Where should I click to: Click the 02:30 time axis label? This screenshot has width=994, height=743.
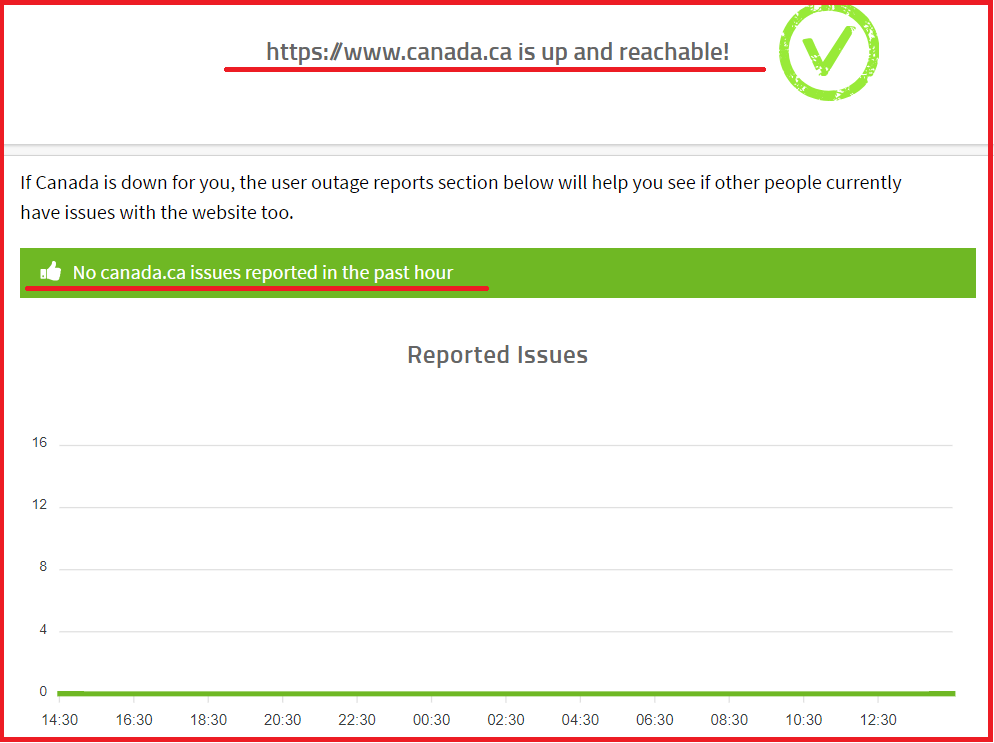click(x=506, y=720)
